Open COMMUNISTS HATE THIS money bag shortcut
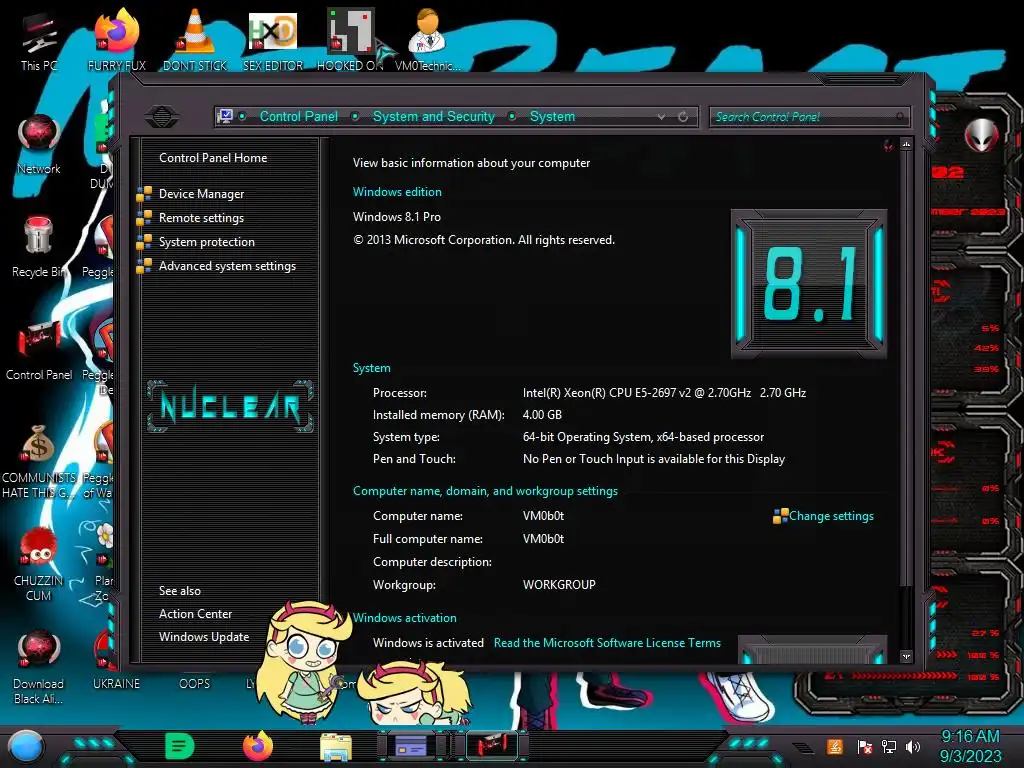Viewport: 1024px width, 768px height. [39, 461]
